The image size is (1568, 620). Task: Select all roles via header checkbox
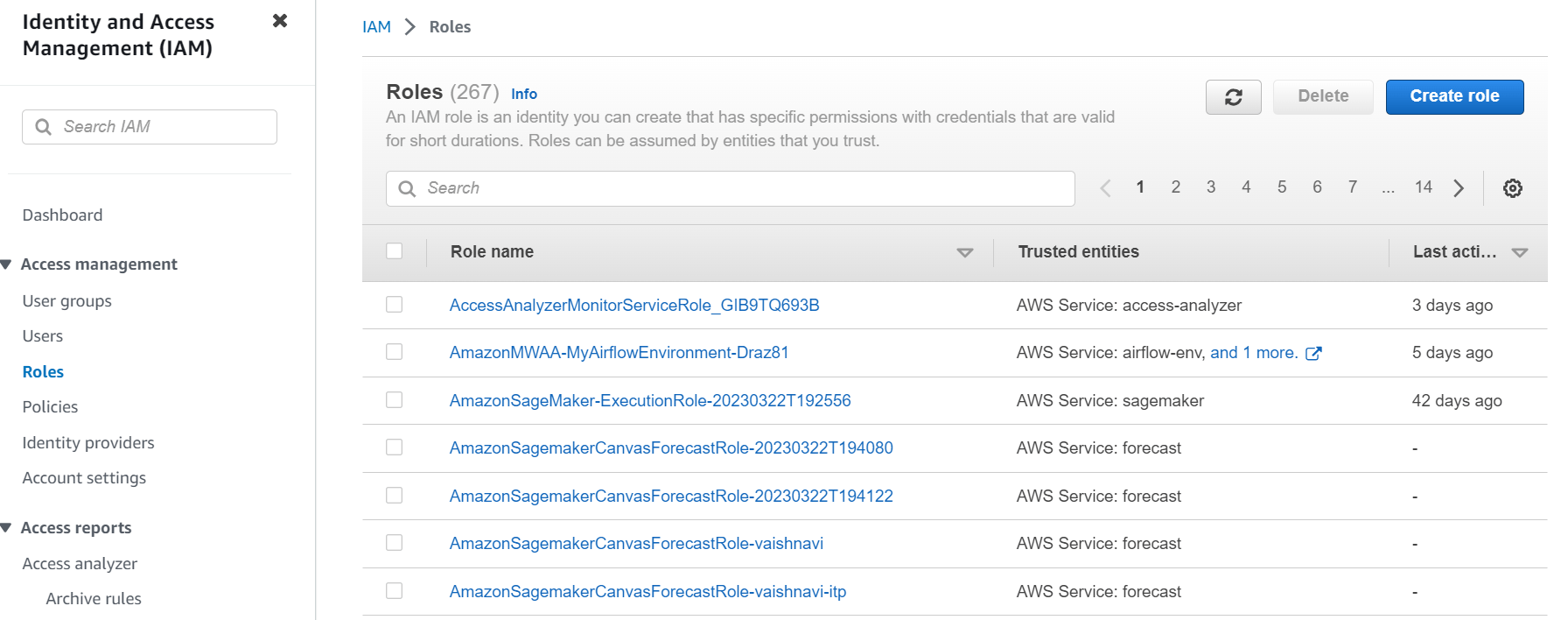[395, 250]
